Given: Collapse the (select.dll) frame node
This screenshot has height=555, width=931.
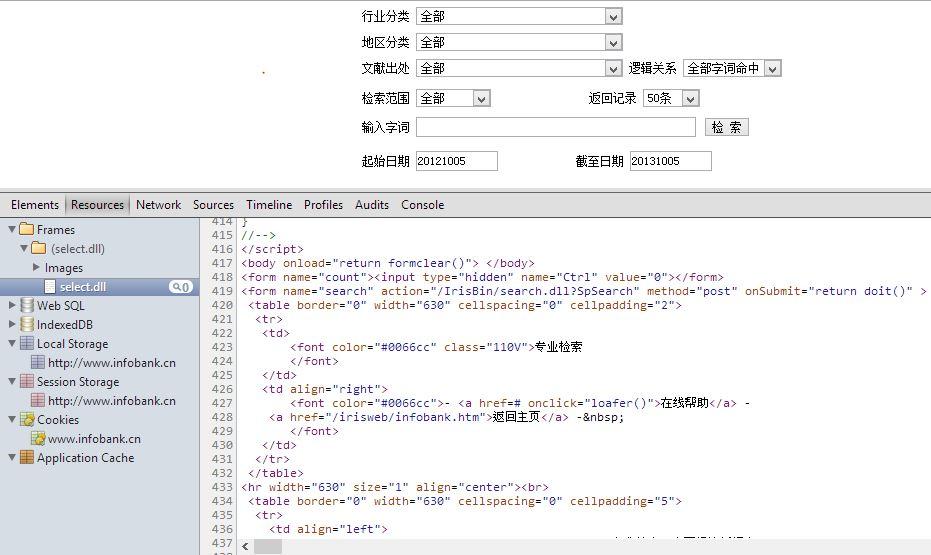Looking at the screenshot, I should pos(24,248).
